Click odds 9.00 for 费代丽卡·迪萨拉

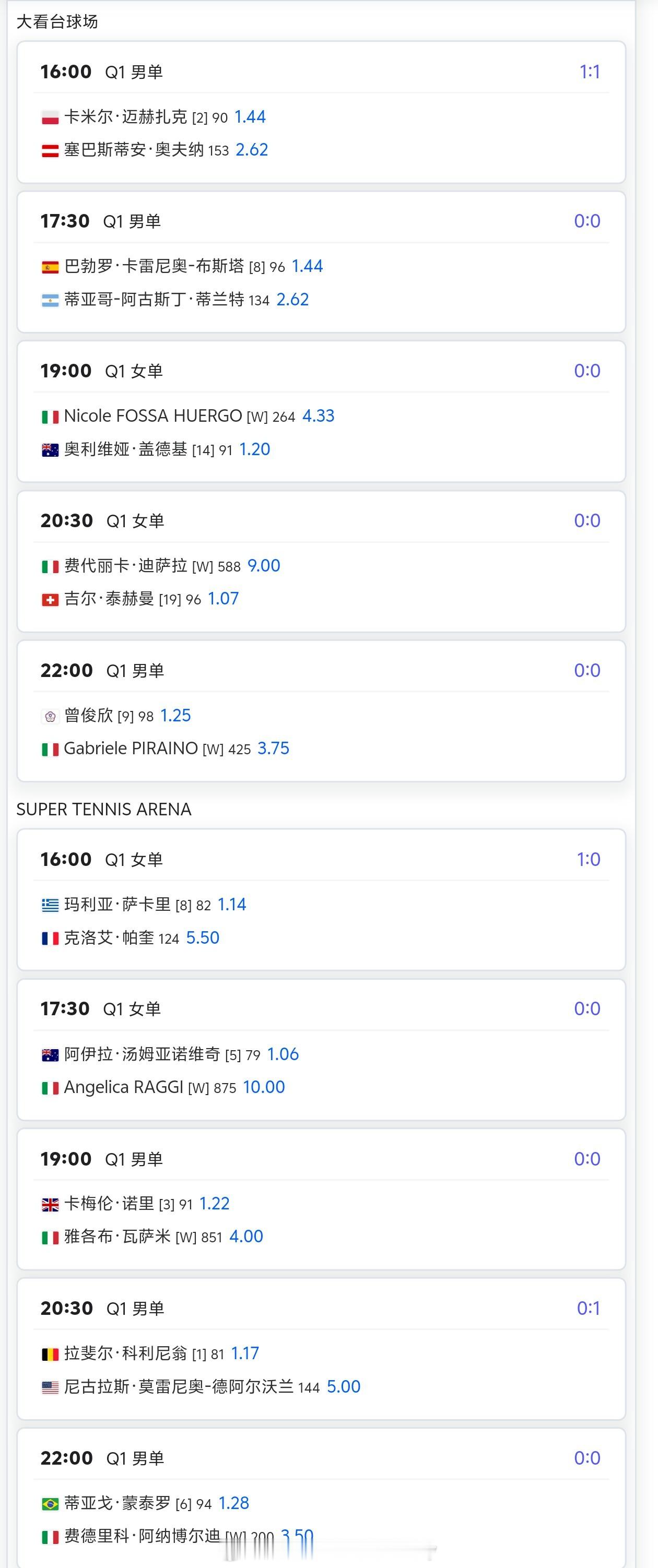point(263,565)
